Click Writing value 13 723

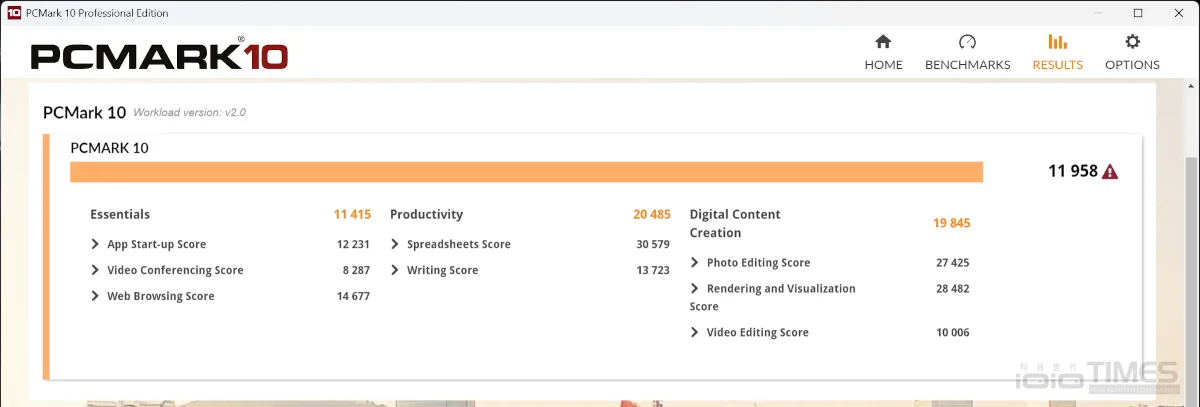[x=653, y=270]
